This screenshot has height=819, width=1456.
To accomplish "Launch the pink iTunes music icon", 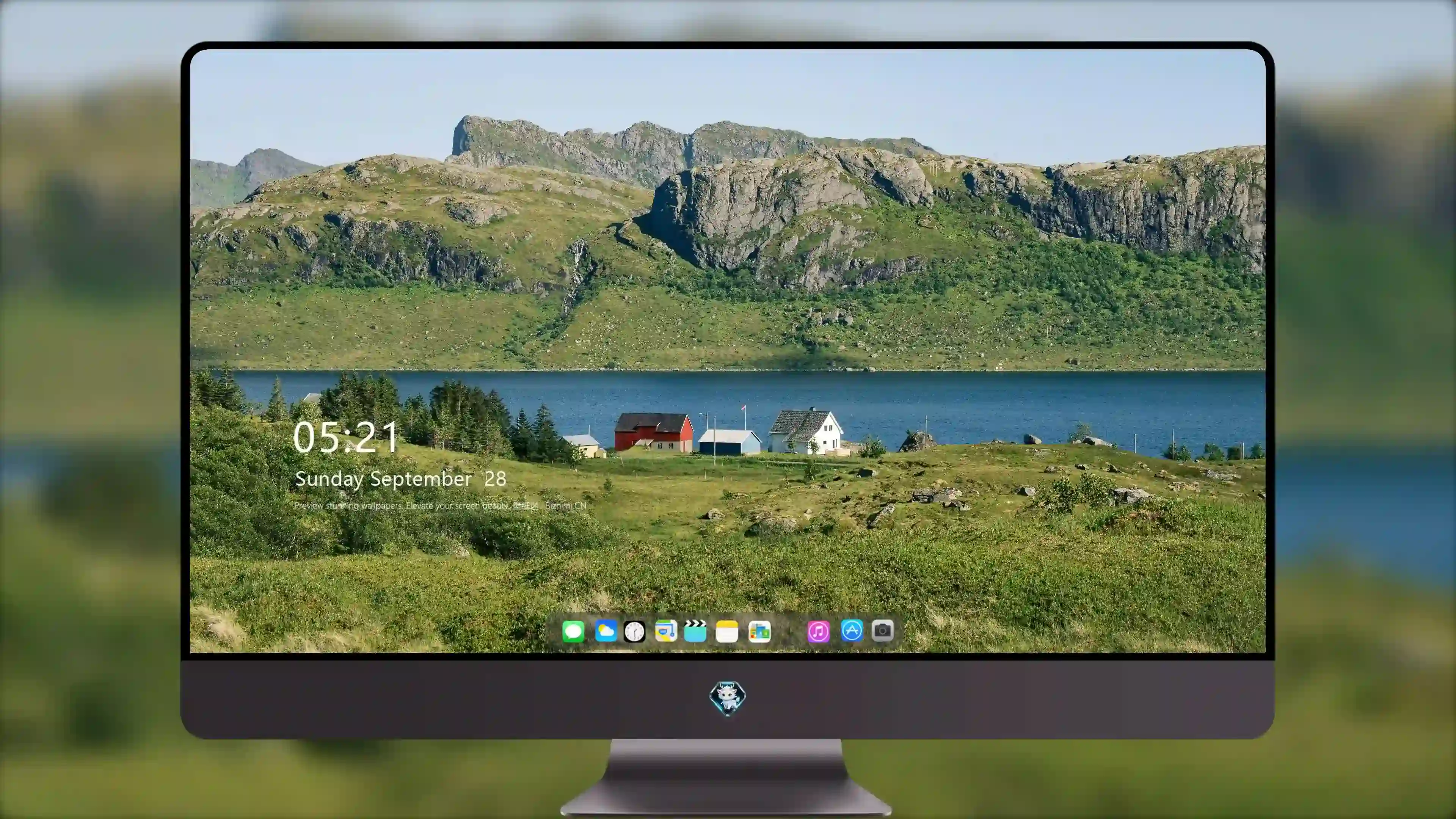I will click(x=819, y=631).
